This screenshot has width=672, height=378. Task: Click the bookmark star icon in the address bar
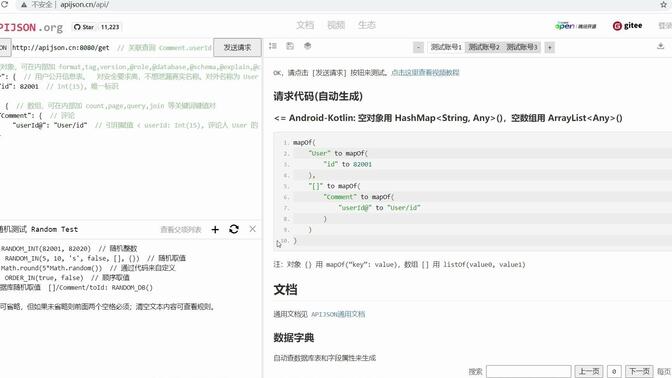663,5
